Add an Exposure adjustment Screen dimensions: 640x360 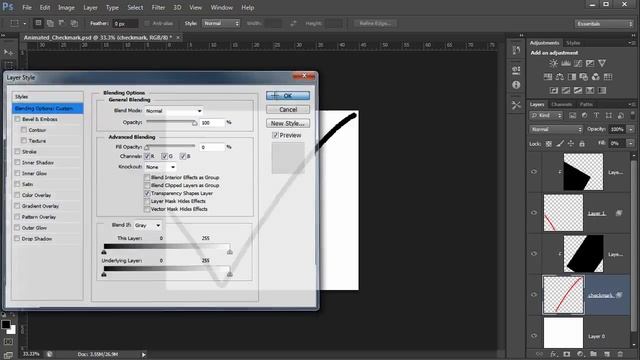(x=590, y=63)
